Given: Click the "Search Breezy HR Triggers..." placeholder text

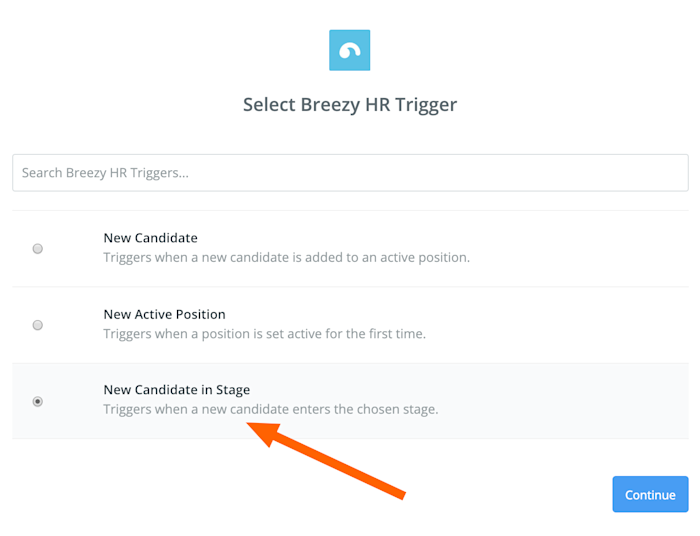Looking at the screenshot, I should [x=105, y=173].
